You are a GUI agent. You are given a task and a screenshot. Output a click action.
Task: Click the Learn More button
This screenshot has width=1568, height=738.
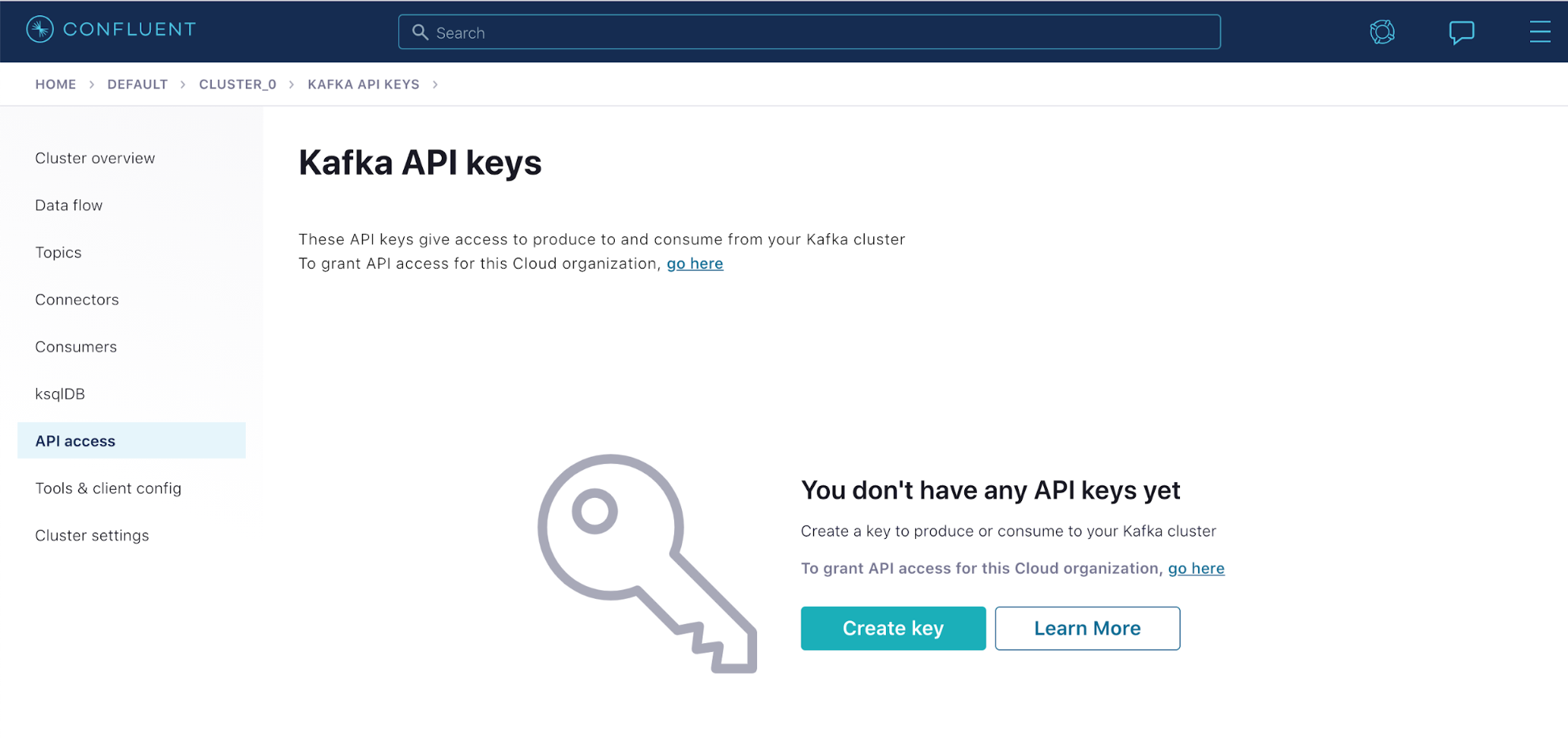point(1087,628)
